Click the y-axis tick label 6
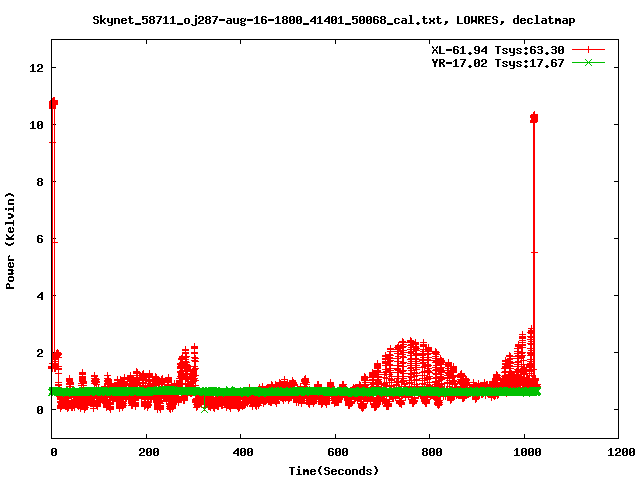 coord(40,239)
